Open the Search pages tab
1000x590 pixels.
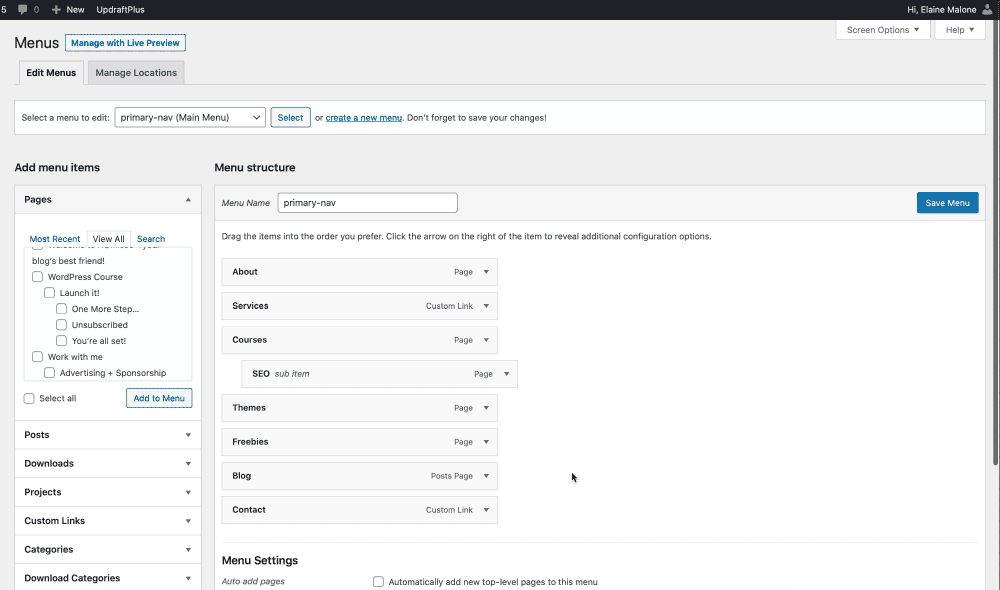click(151, 239)
